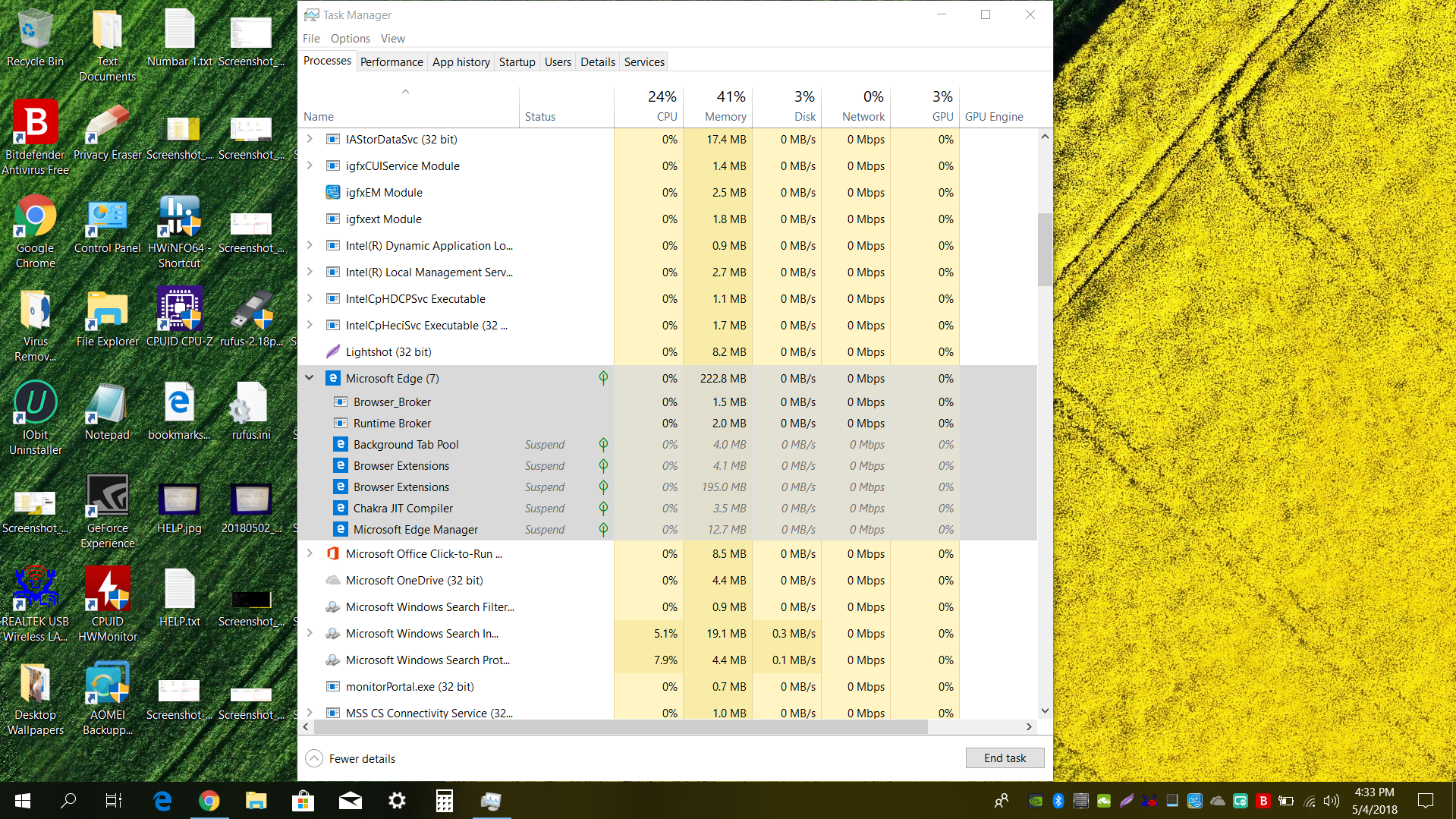Click the horizontal scrollbar thumb

tap(620, 726)
